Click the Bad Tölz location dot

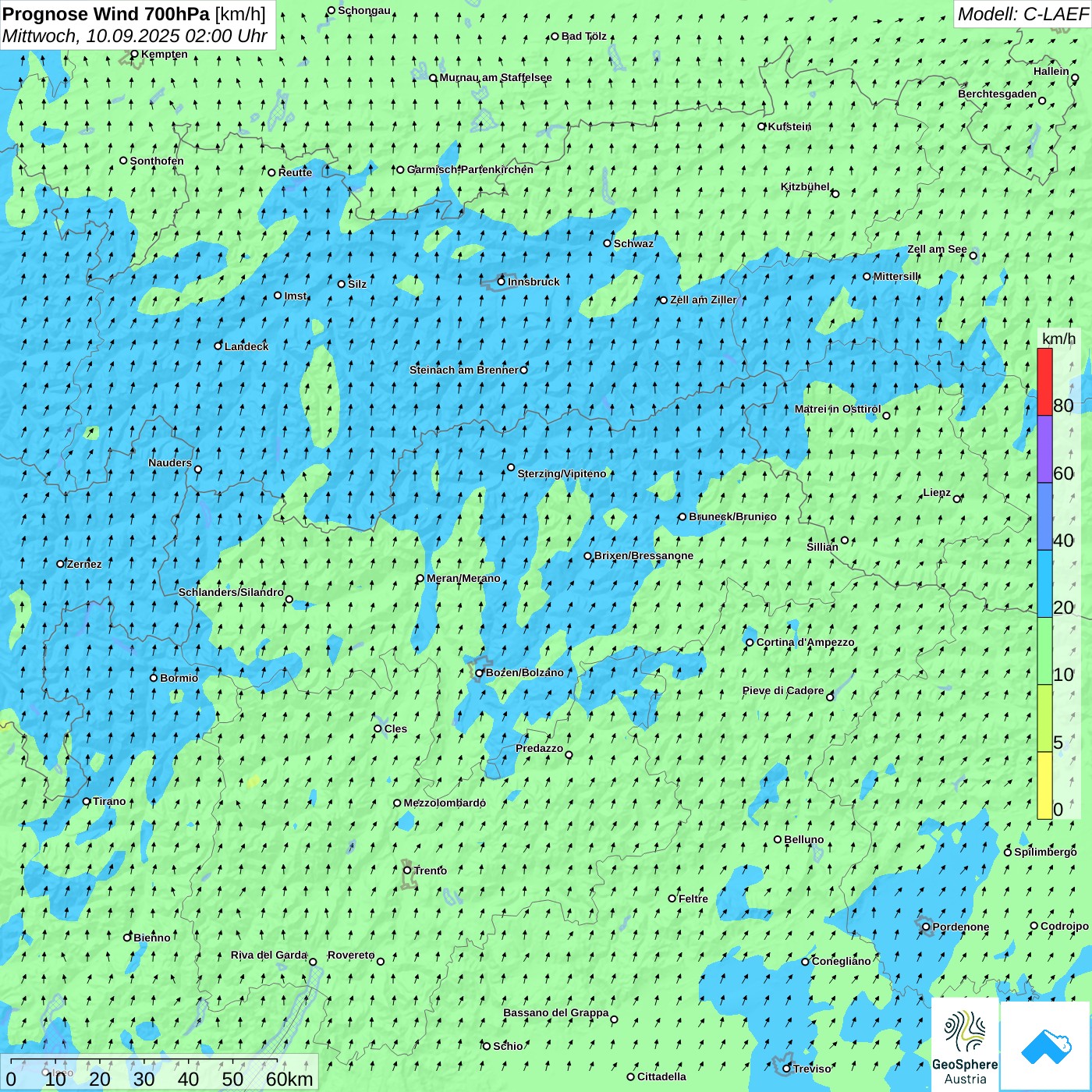point(555,37)
